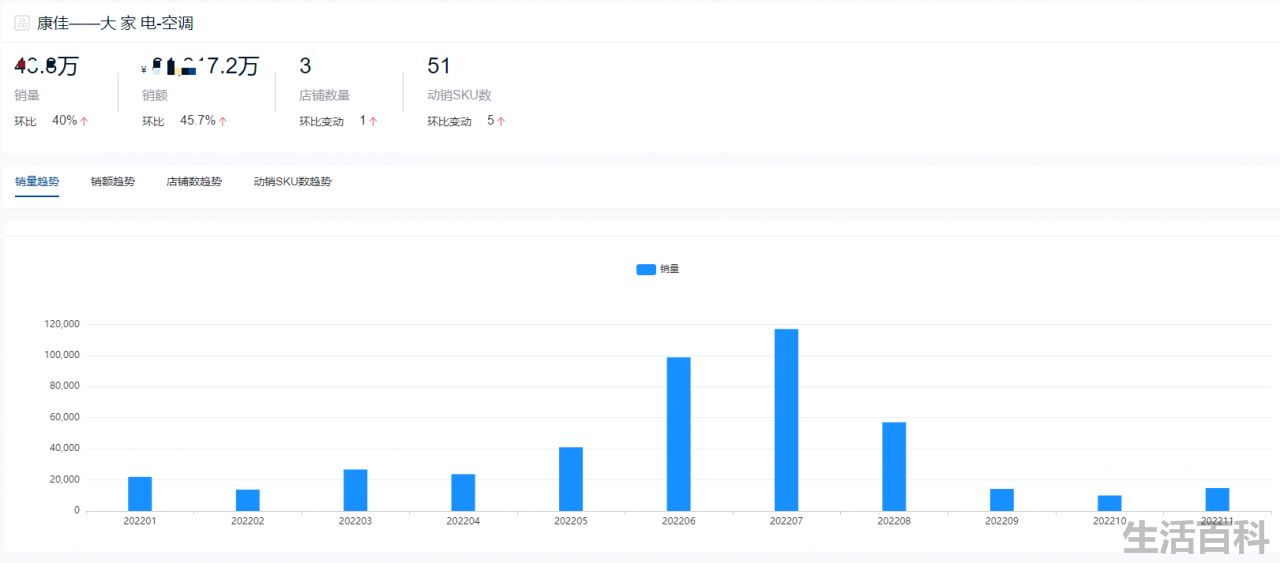Click the 40% 环比 value

64,121
